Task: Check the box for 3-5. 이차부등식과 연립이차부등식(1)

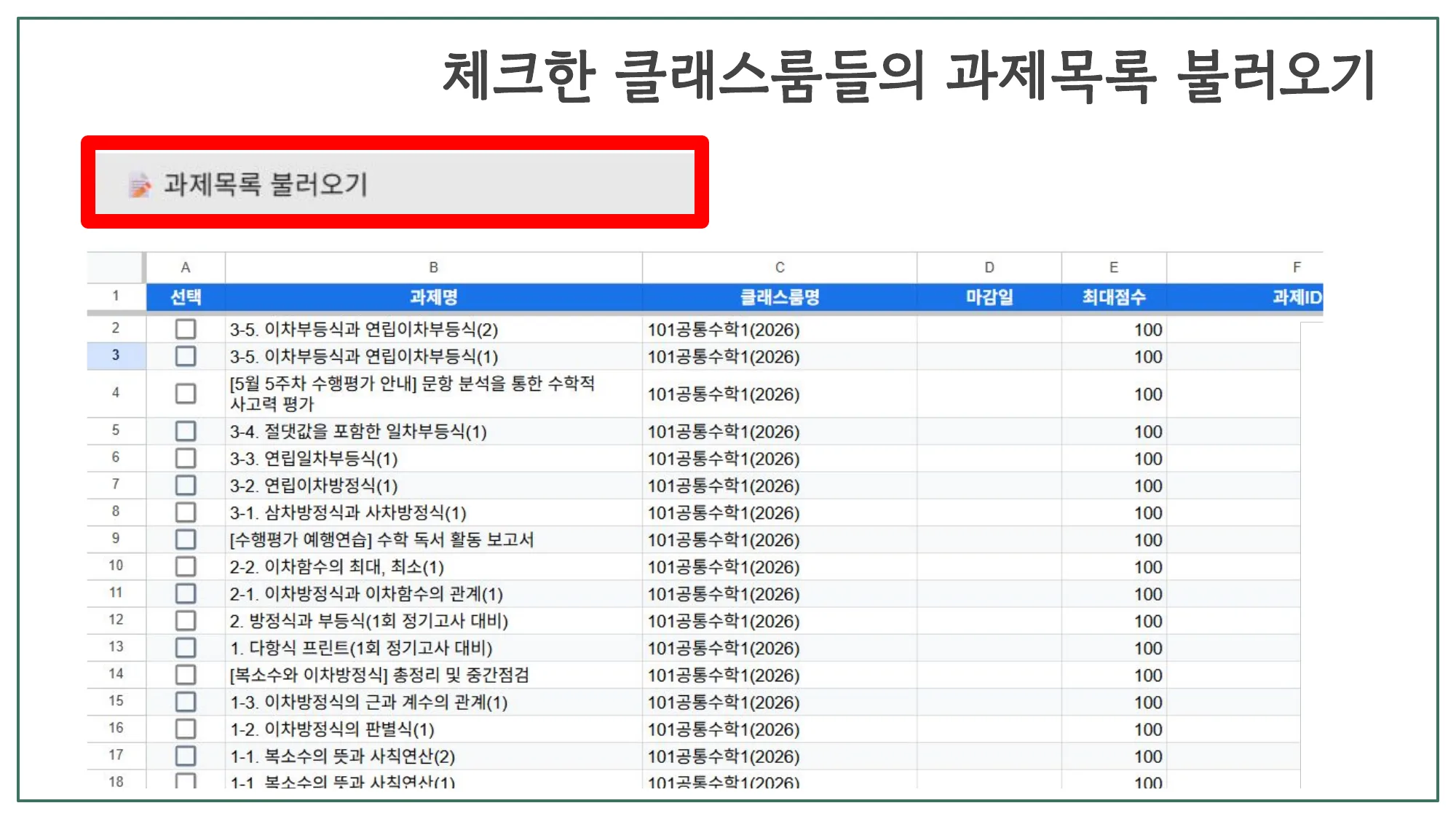Action: coord(186,356)
